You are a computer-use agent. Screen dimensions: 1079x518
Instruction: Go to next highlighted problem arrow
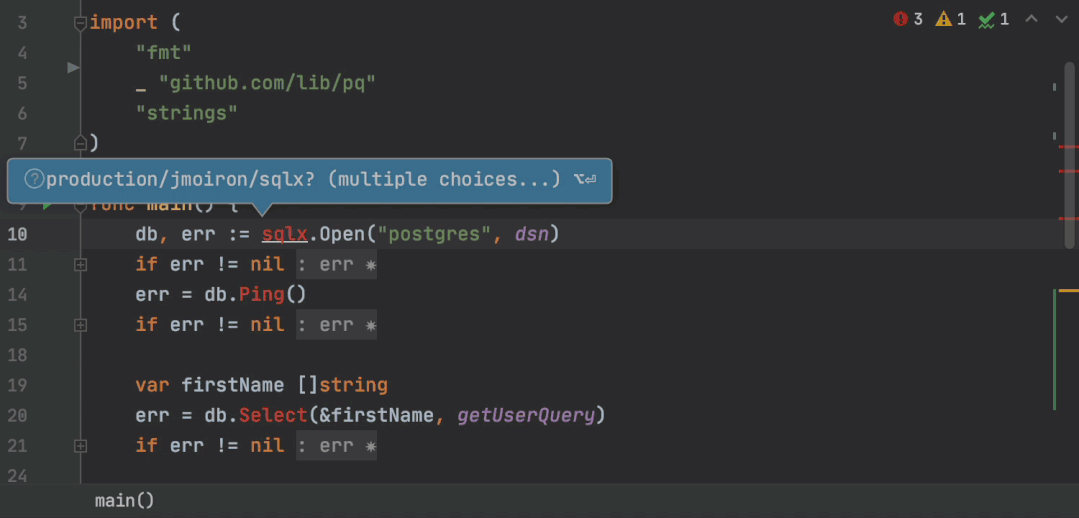[1061, 19]
